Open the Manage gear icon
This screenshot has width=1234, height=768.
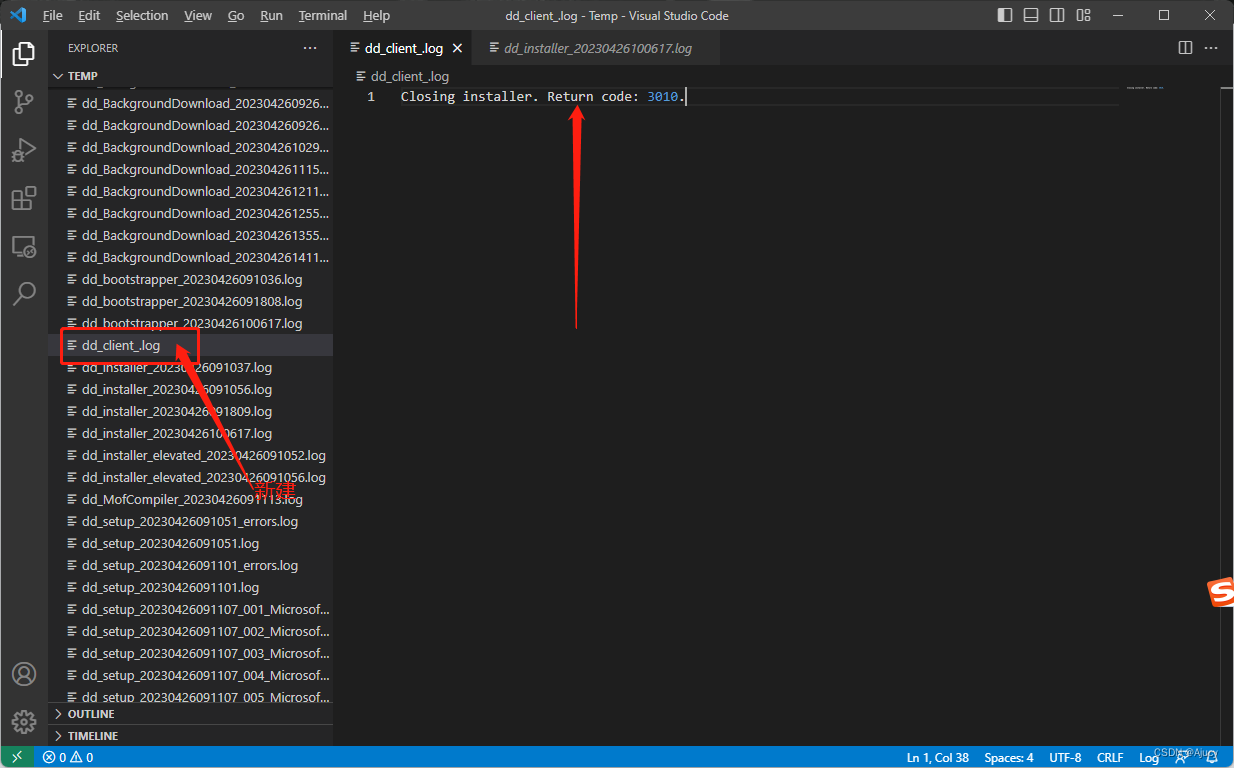coord(24,721)
